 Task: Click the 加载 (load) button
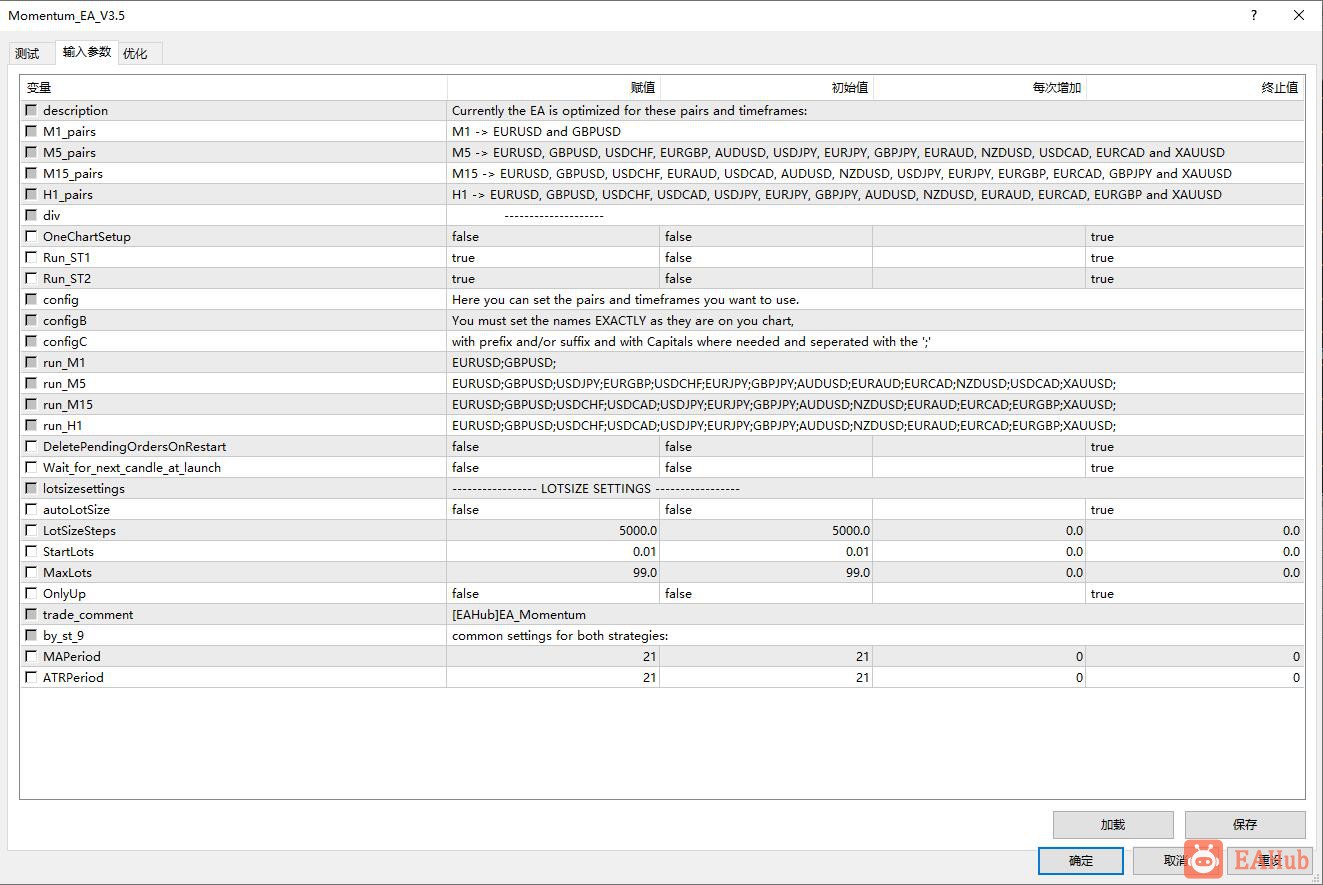click(1113, 824)
